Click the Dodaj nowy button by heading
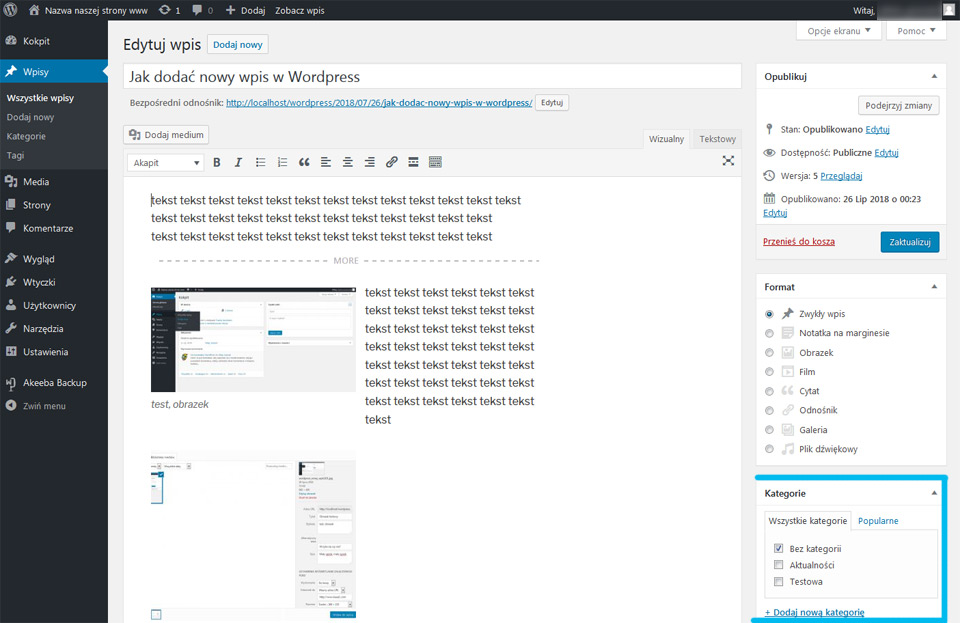The height and width of the screenshot is (623, 960). coord(238,45)
